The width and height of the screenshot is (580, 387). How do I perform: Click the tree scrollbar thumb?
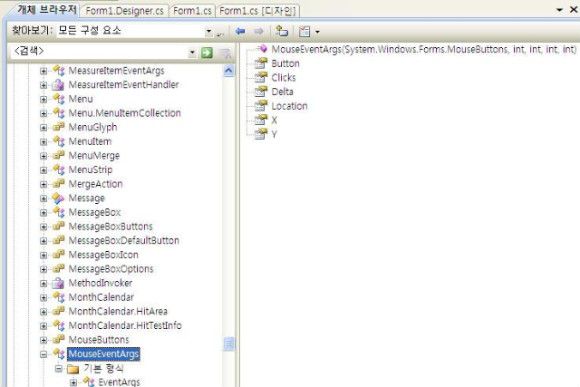(229, 344)
